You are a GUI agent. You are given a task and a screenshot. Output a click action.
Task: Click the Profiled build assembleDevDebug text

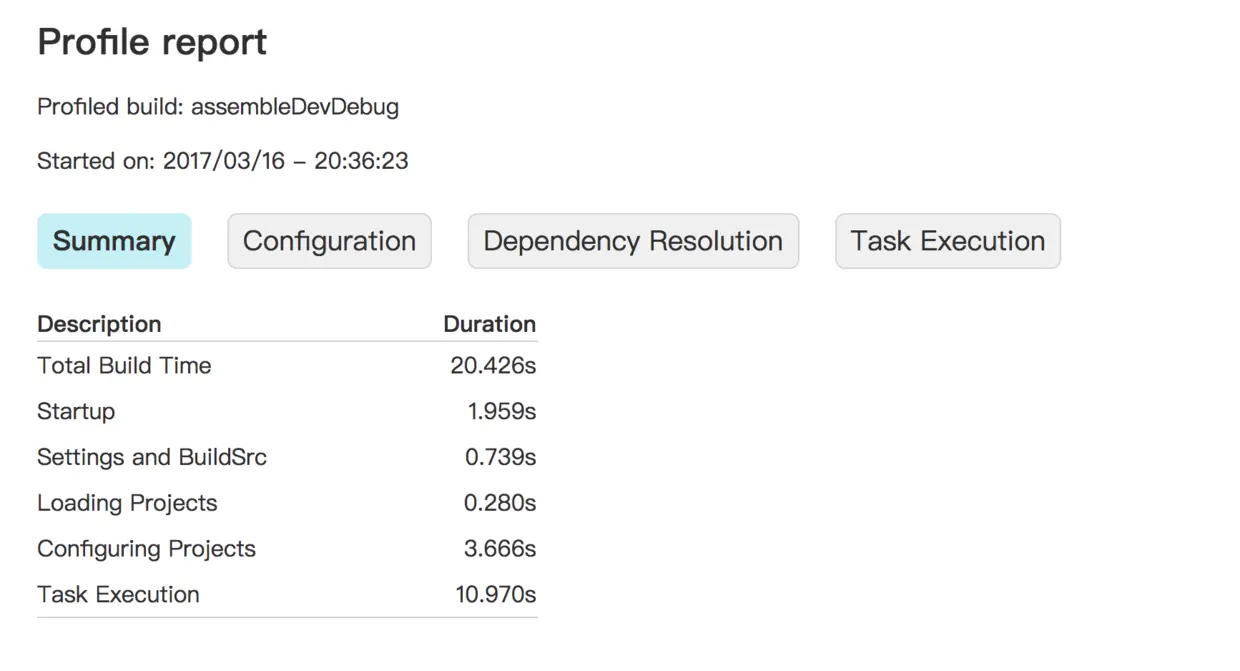pyautogui.click(x=218, y=107)
